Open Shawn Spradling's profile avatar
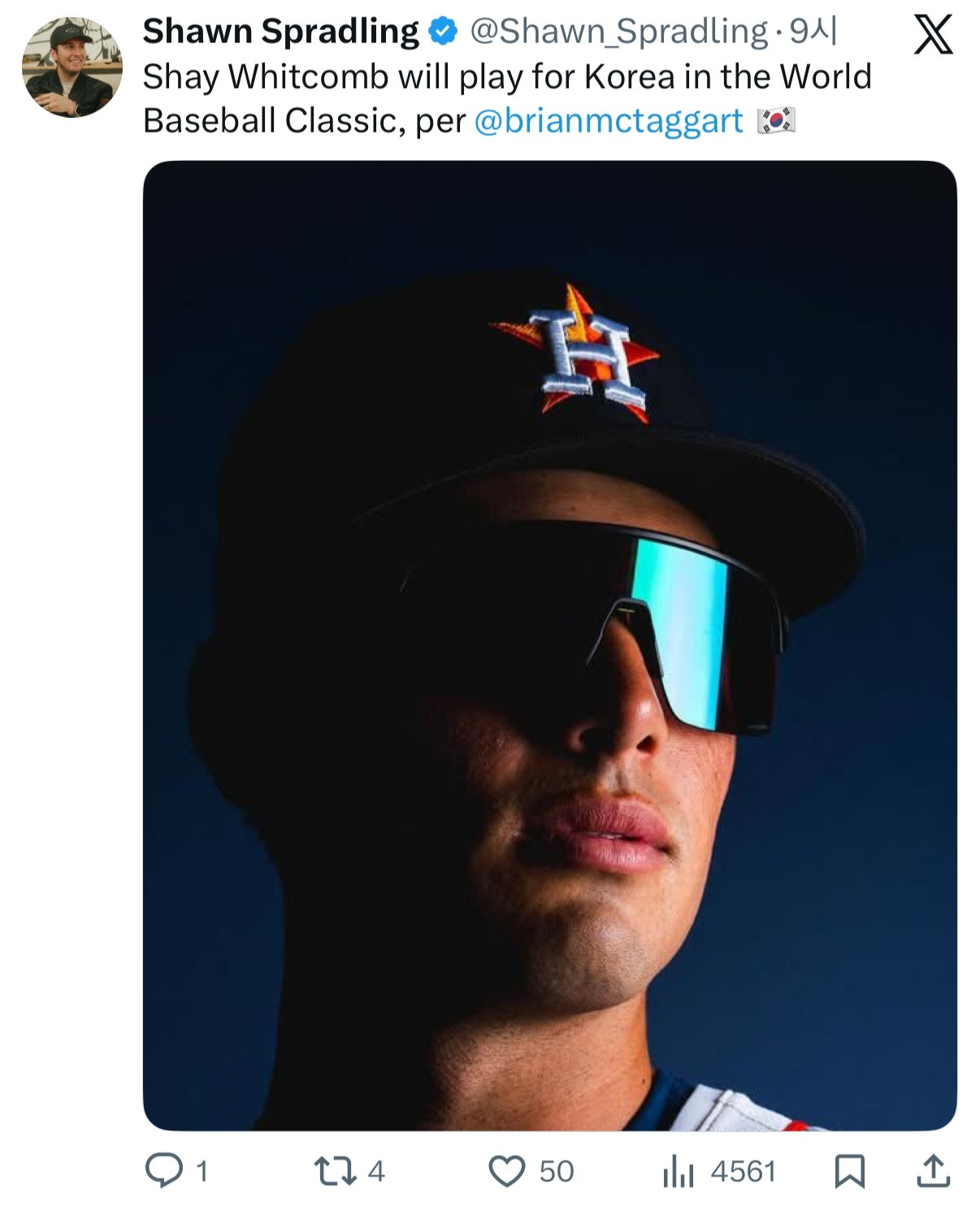 tap(72, 67)
